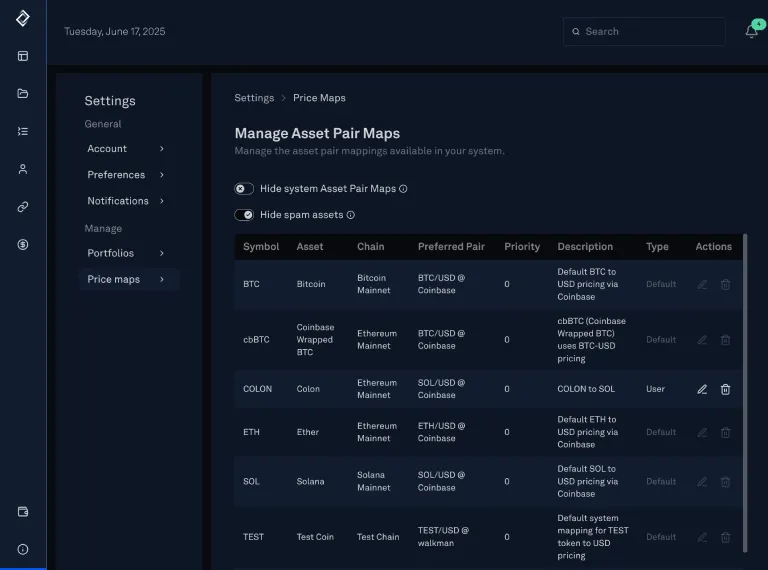Viewport: 768px width, 570px height.
Task: Open the task list icon in sidebar
Action: (x=23, y=131)
